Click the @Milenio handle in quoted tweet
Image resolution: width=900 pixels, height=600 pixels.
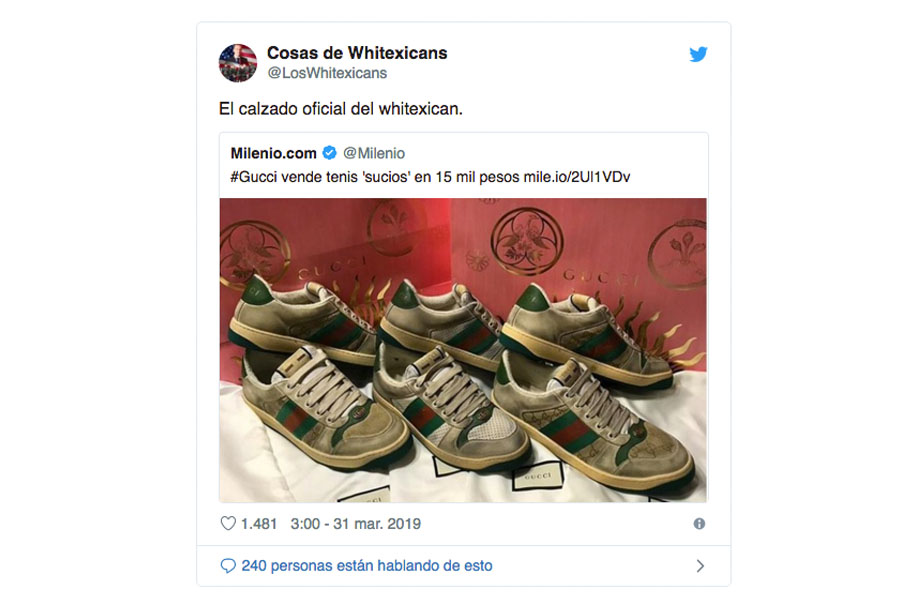click(x=374, y=153)
